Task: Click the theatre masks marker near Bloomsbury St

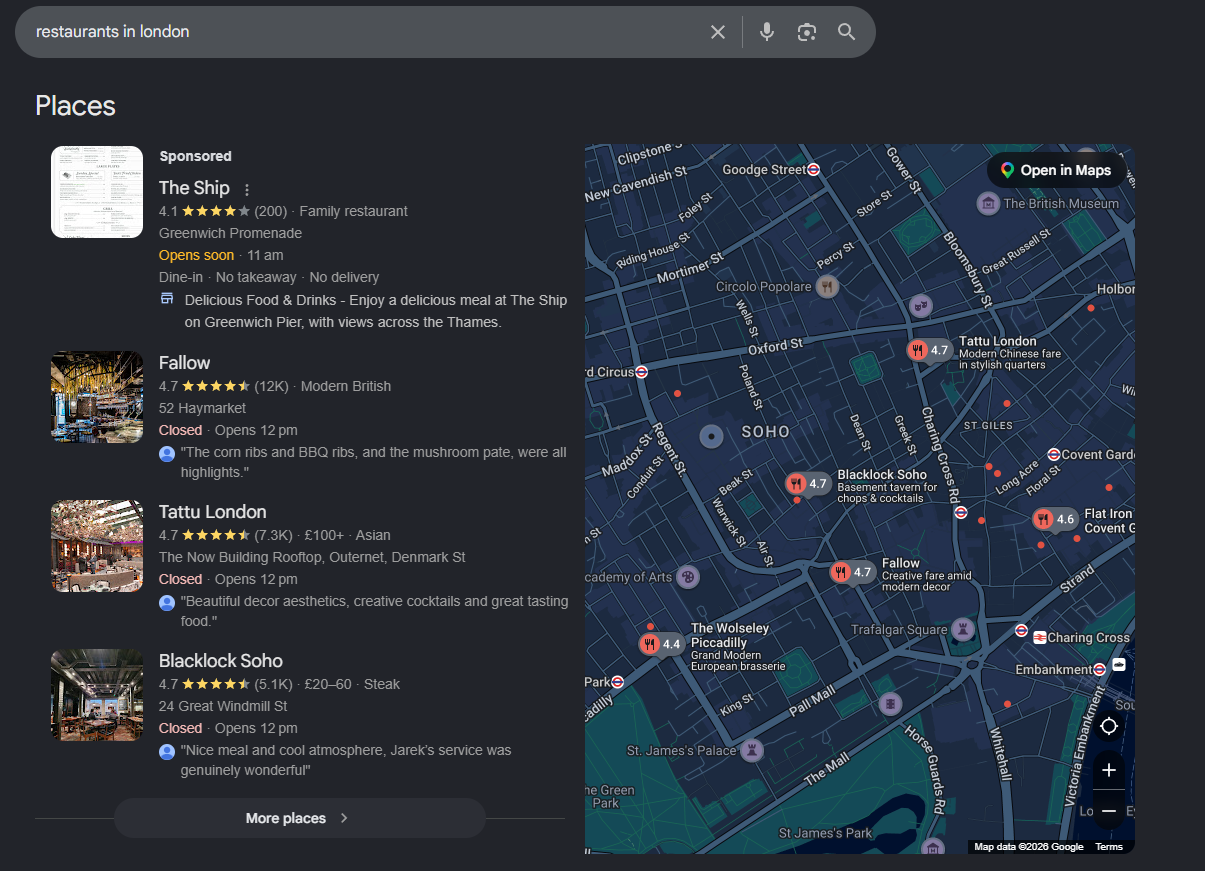Action: (920, 304)
